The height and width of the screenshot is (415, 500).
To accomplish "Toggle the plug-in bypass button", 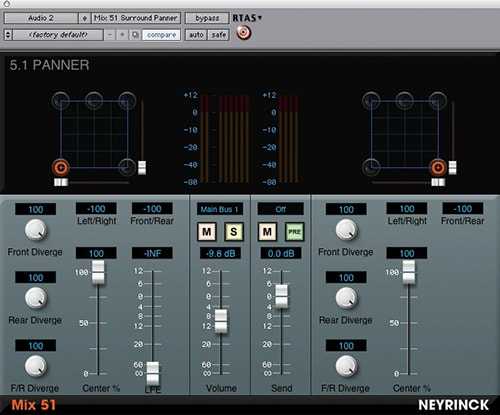I will click(x=207, y=18).
